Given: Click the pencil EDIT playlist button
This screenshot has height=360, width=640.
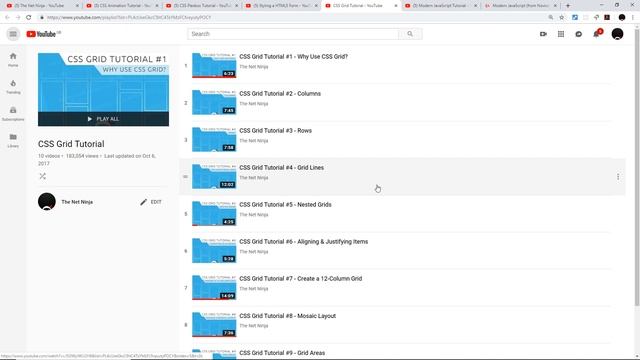Looking at the screenshot, I should pos(151,202).
